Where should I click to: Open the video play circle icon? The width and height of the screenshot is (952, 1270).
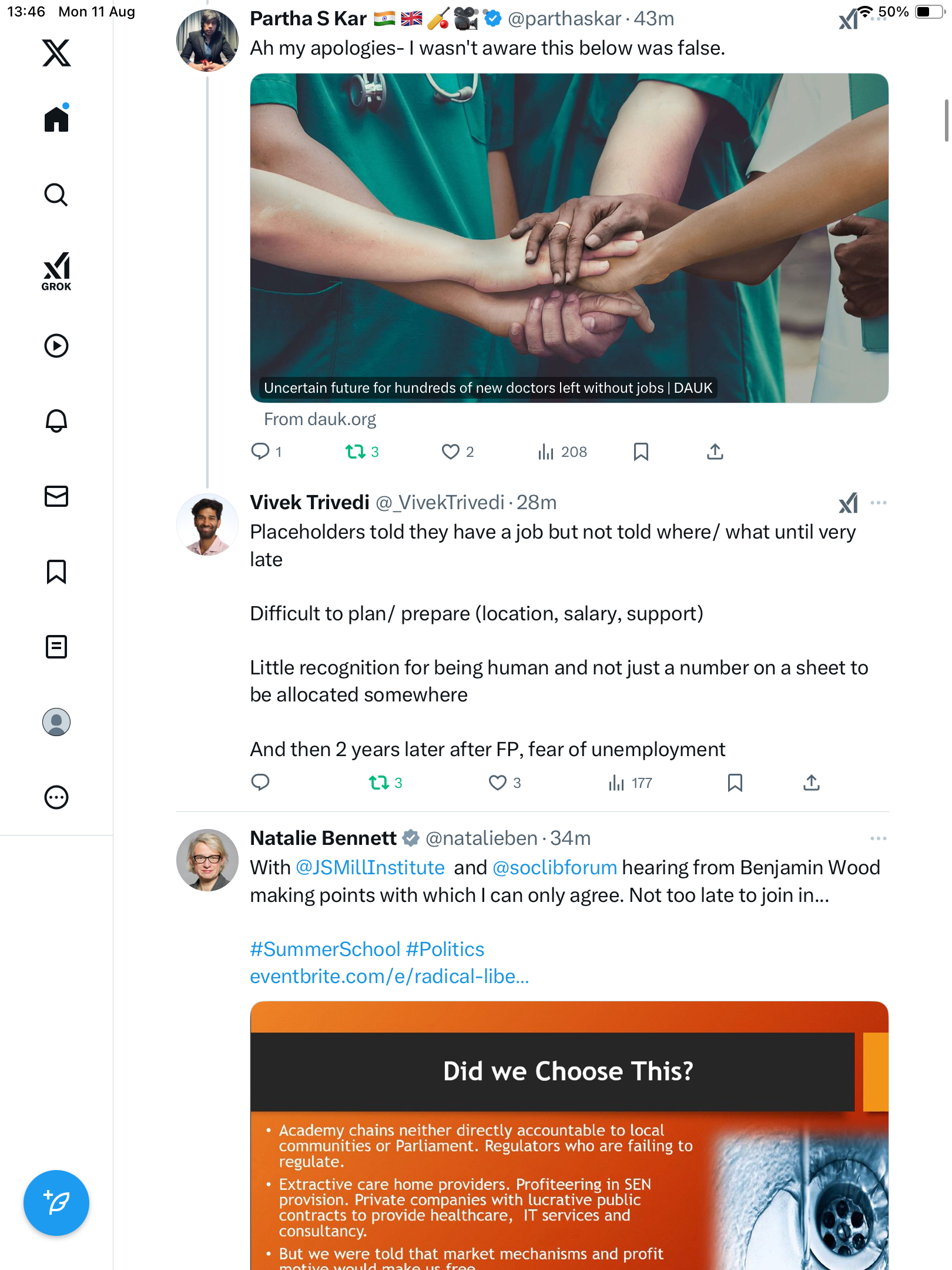pos(56,346)
